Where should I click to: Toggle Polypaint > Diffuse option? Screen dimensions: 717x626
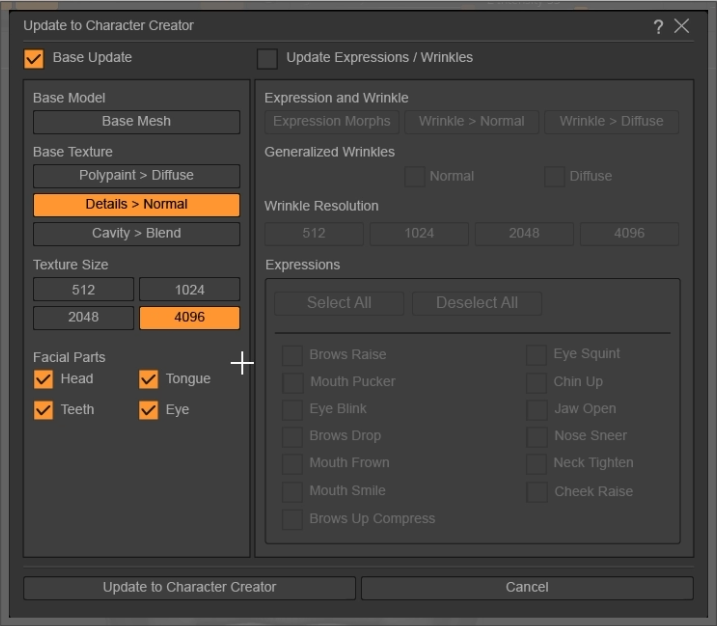click(136, 176)
